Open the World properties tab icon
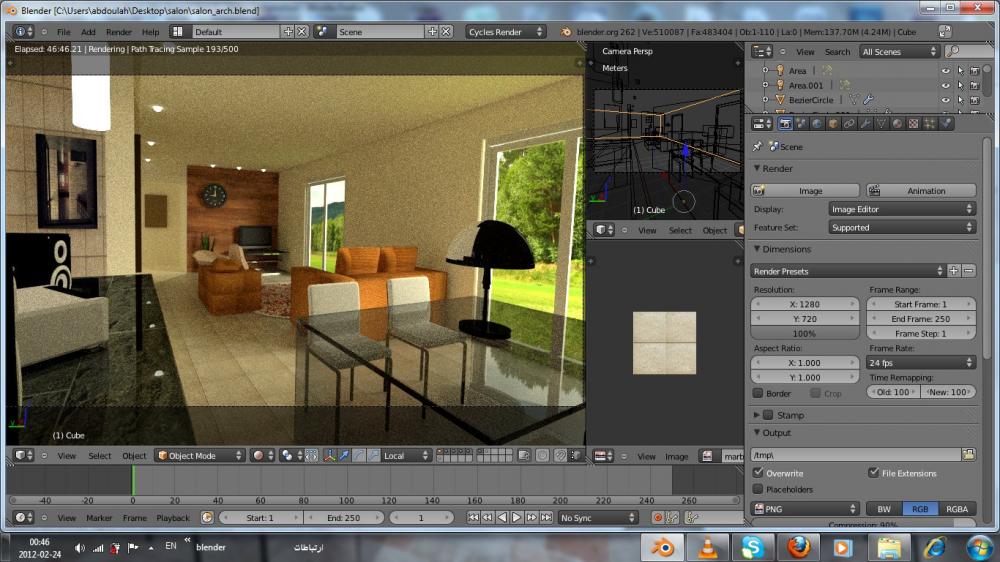This screenshot has height=562, width=1000. point(817,124)
